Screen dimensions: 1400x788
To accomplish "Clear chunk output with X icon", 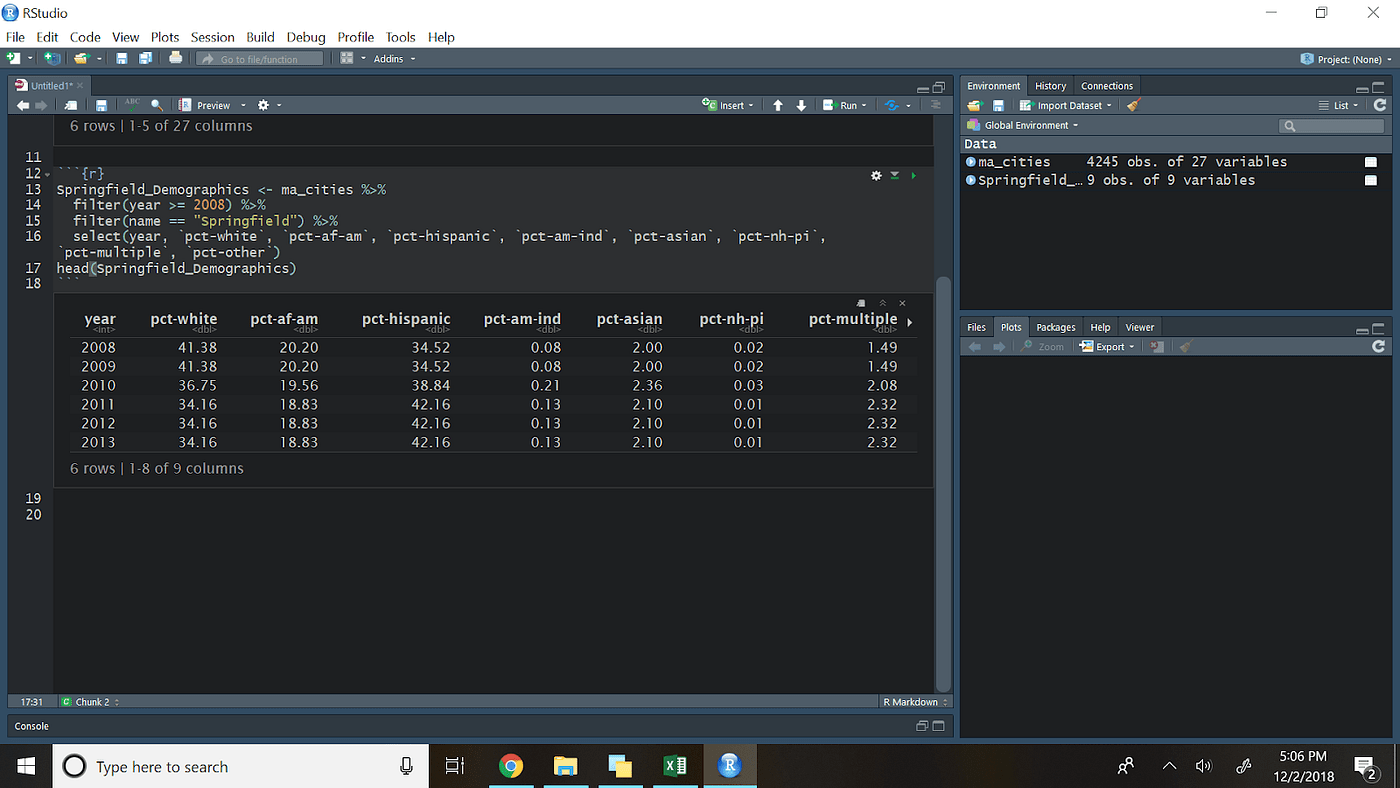I will pyautogui.click(x=902, y=303).
